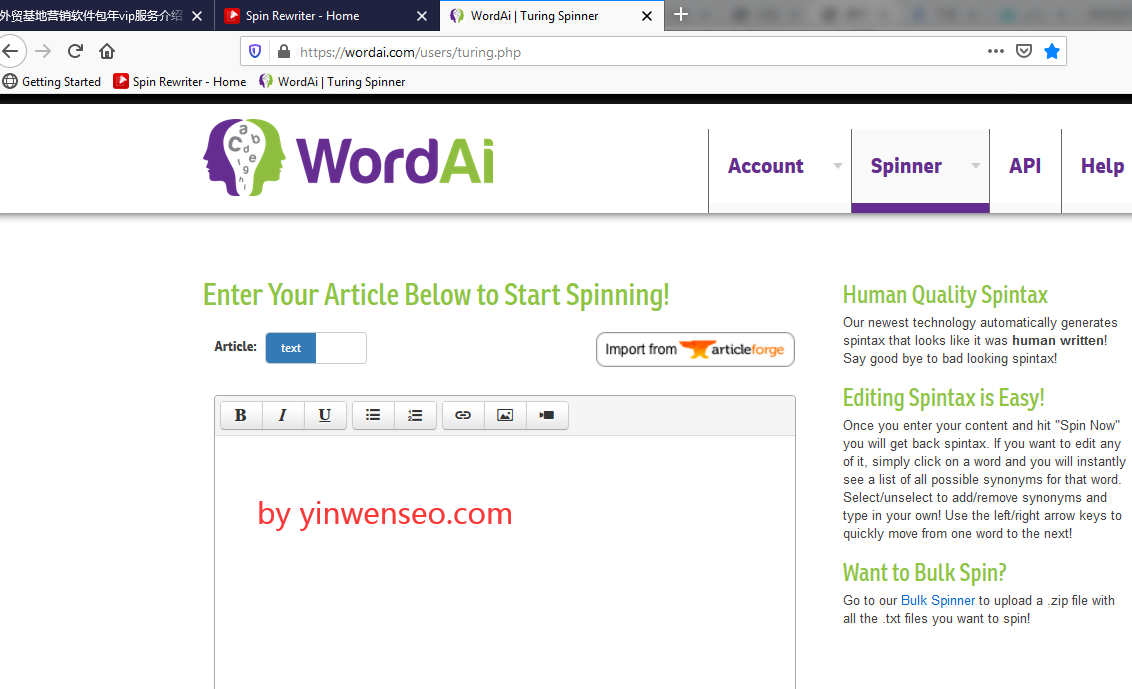Close the first Chinese-titled tab
The width and height of the screenshot is (1132, 689).
click(x=196, y=16)
